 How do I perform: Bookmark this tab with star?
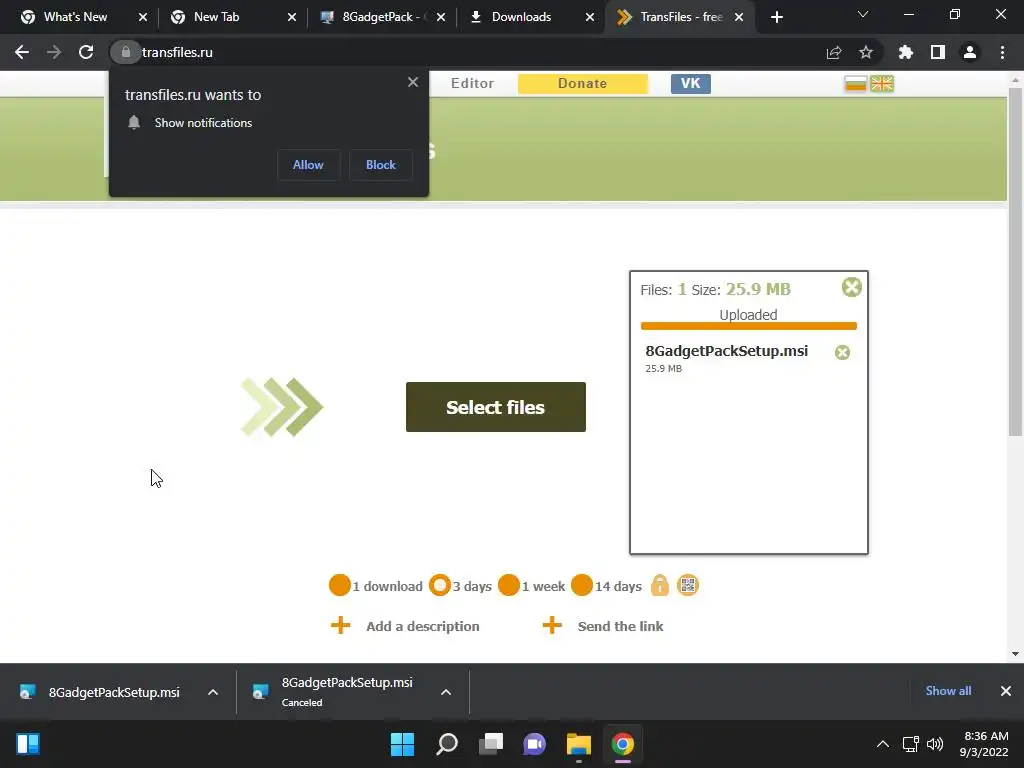coord(865,52)
